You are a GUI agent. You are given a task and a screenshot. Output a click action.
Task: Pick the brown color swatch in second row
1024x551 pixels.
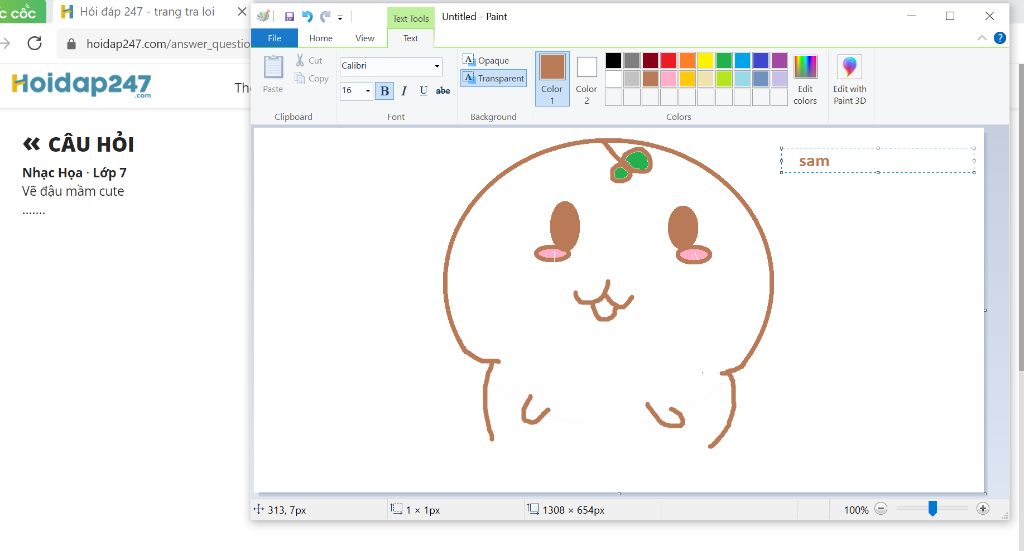click(650, 79)
